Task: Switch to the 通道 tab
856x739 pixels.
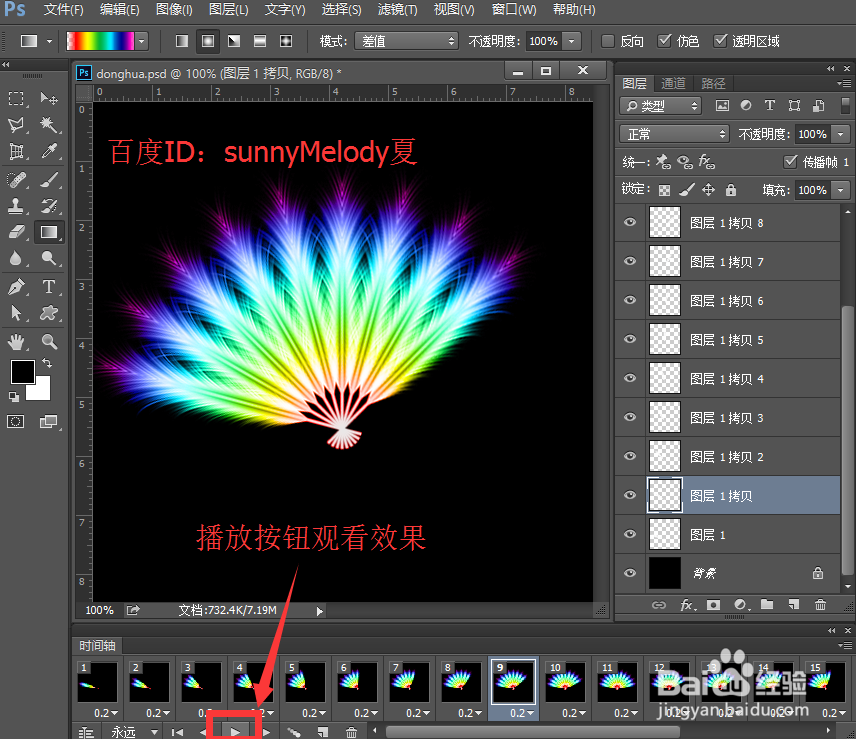Action: click(x=672, y=83)
